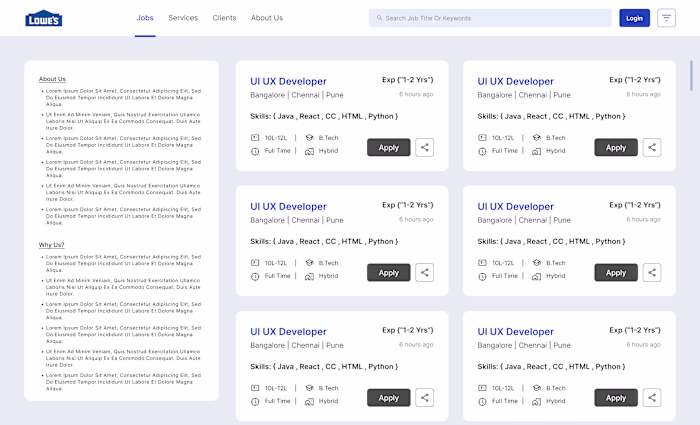Screen dimensions: 700x425
Task: Open the top-left UI UX Developer job title
Action: [x=288, y=81]
